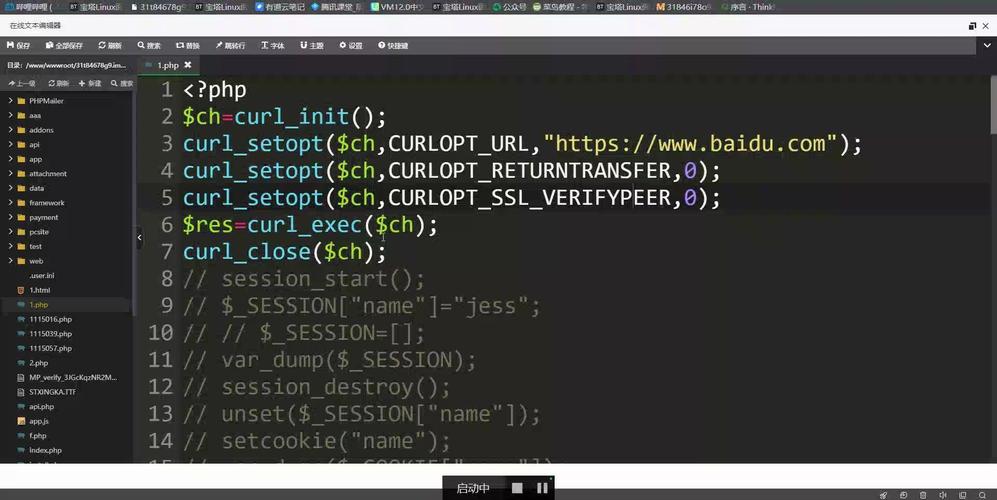The height and width of the screenshot is (500, 997).
Task: Switch to the 菜鸟教程 browser tab
Action: click(560, 7)
